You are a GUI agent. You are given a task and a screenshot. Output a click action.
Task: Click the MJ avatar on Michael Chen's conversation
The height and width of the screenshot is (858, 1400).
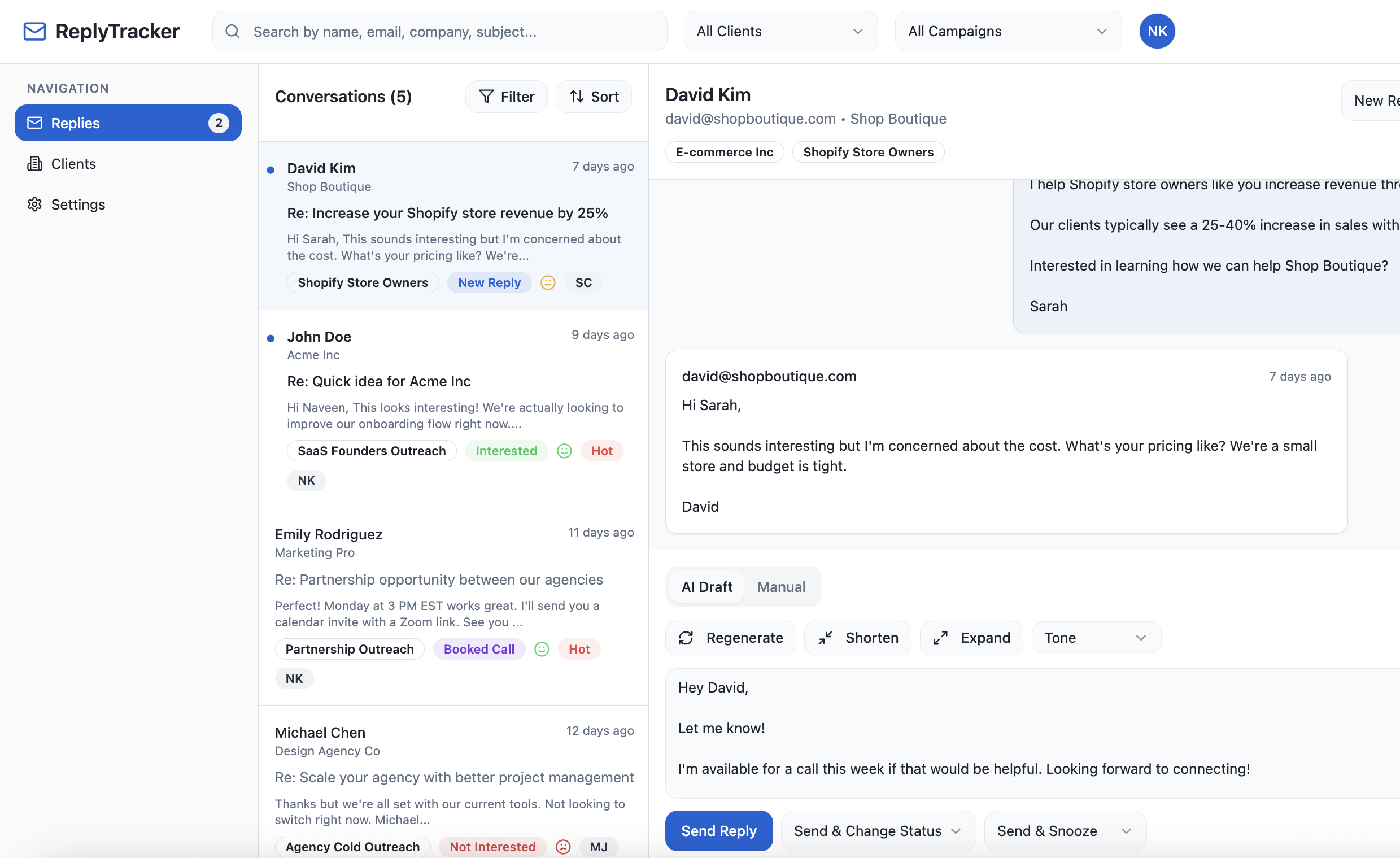(x=598, y=846)
